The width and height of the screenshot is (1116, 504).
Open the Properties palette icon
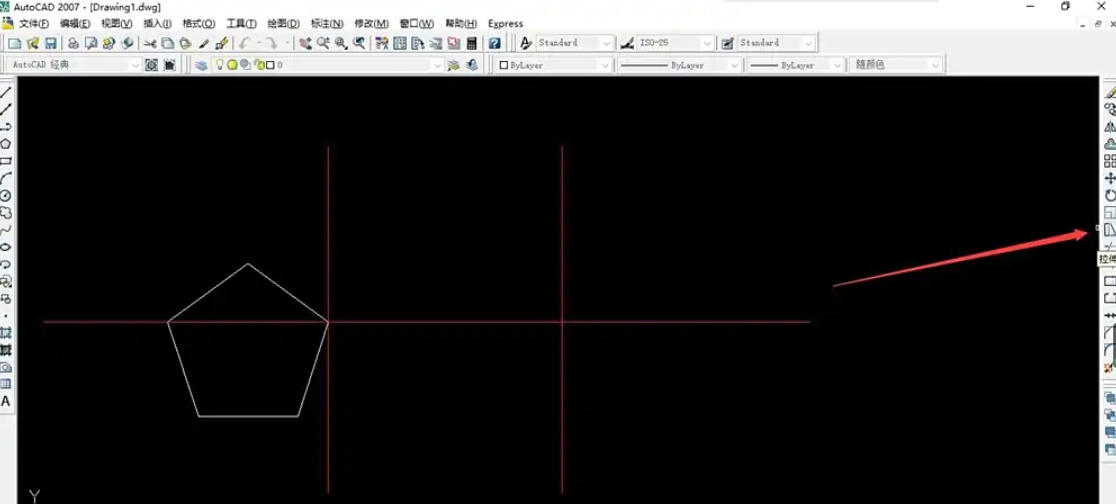click(x=382, y=43)
